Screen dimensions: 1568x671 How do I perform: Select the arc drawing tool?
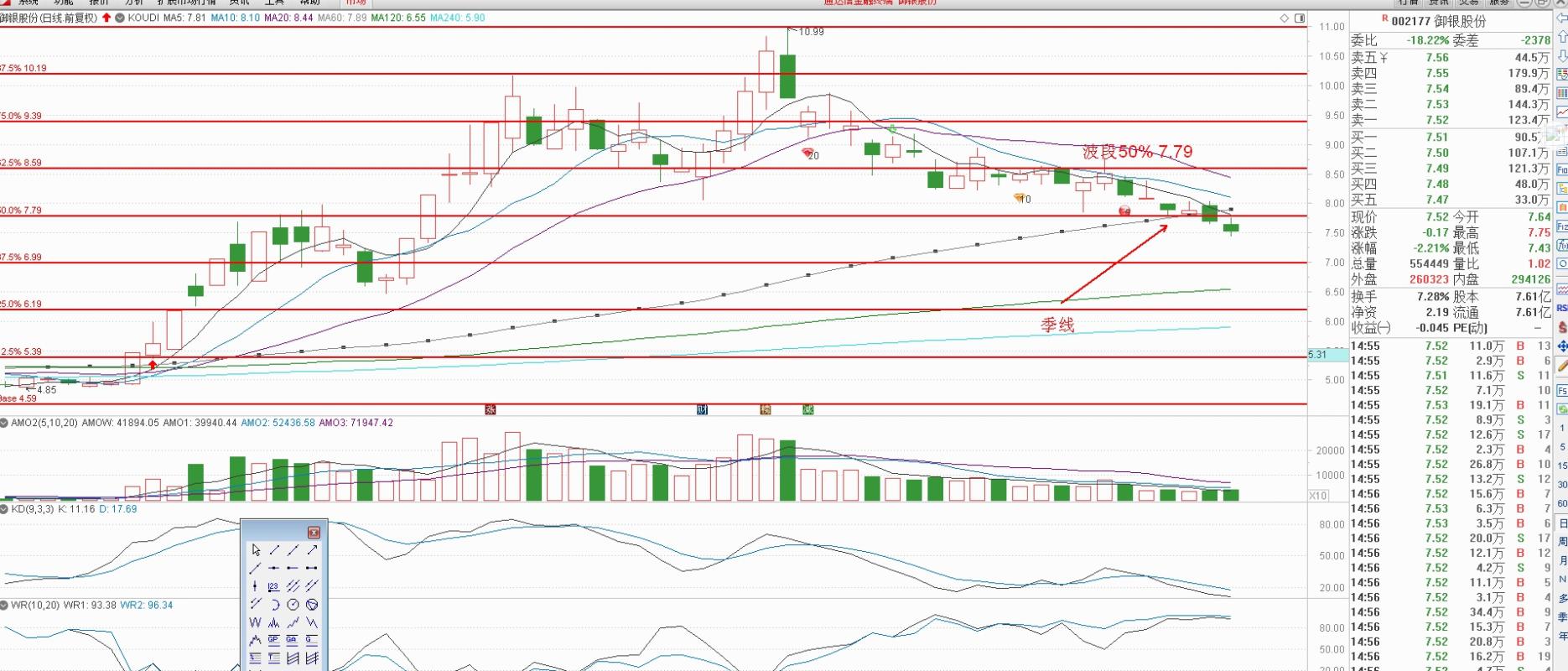[274, 605]
